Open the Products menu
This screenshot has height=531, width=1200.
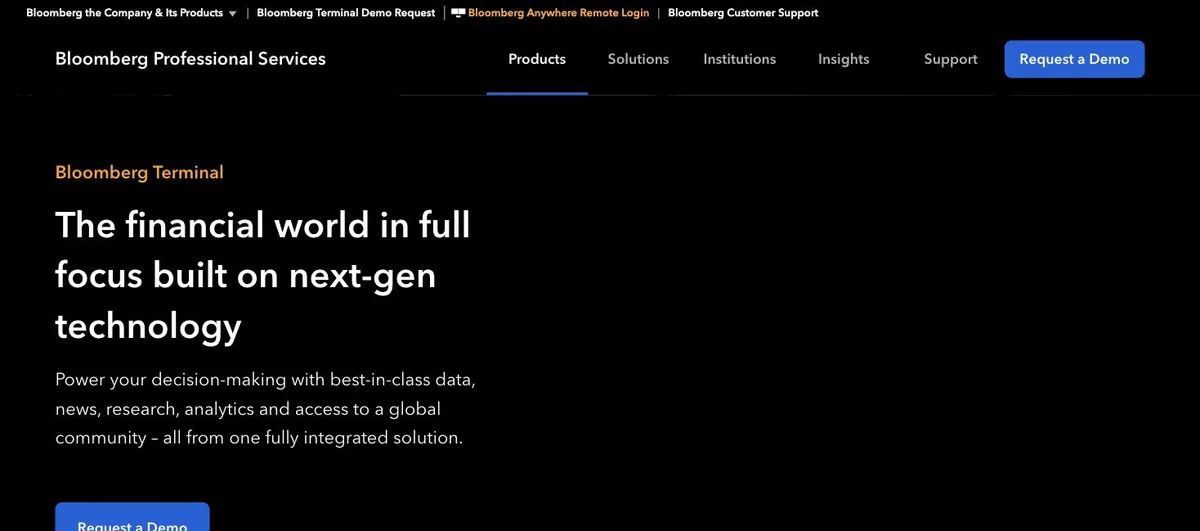pyautogui.click(x=537, y=59)
